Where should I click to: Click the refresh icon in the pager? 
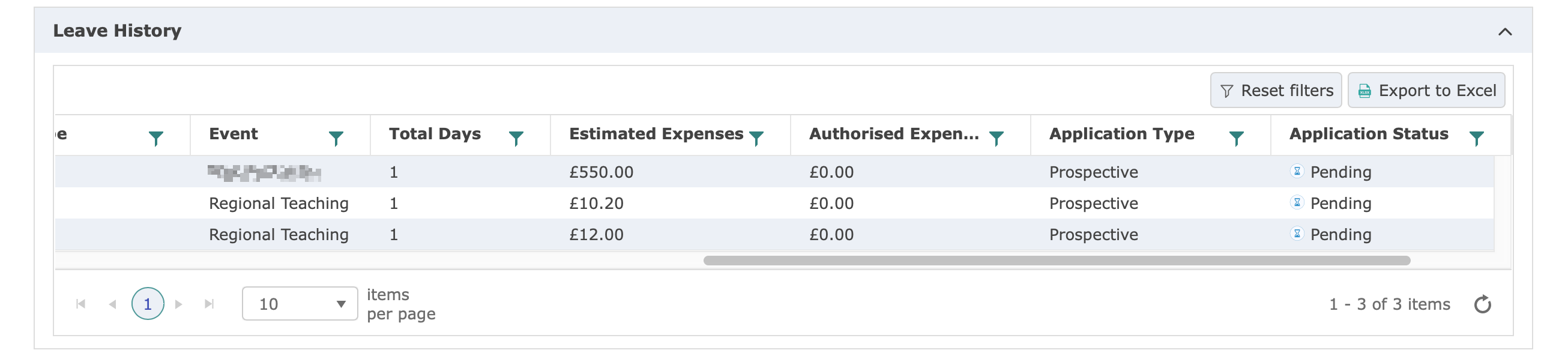click(1482, 304)
